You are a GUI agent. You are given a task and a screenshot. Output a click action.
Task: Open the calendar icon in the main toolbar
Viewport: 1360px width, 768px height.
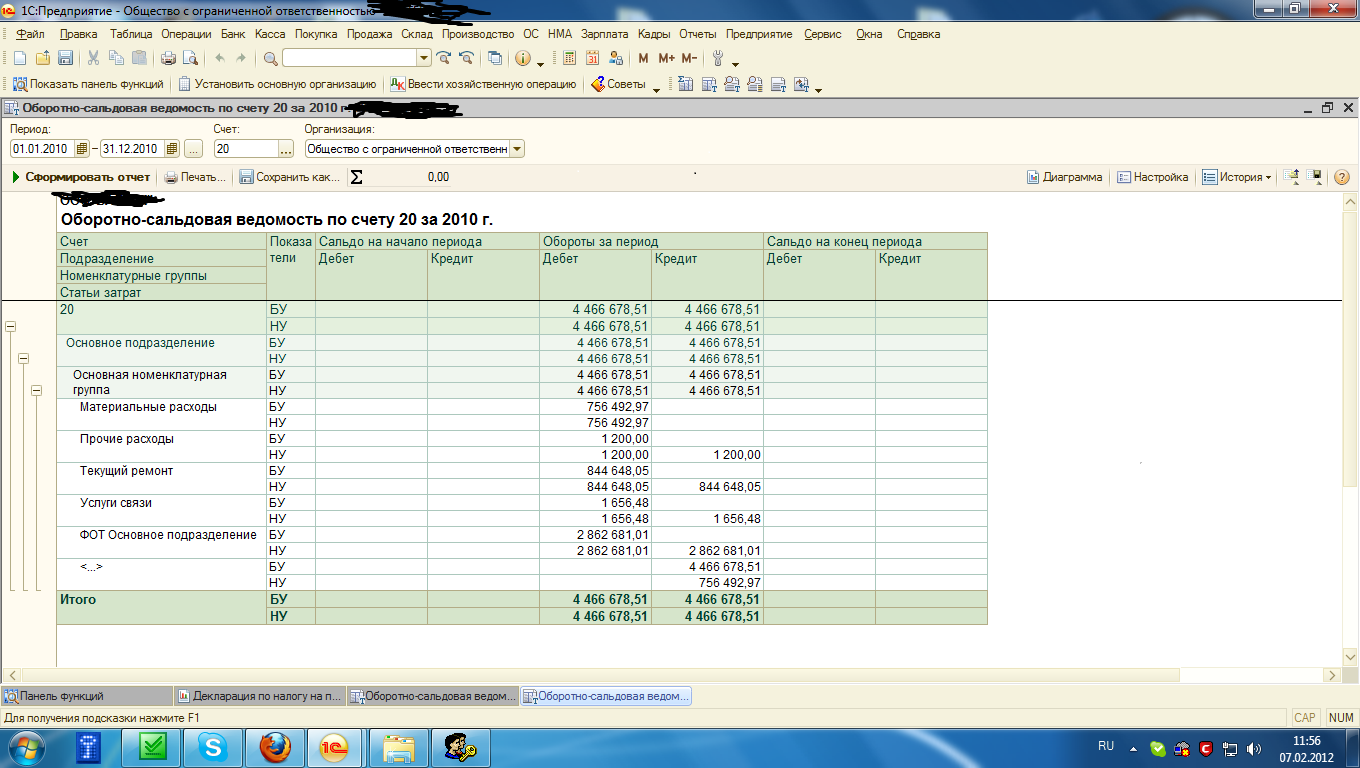(592, 58)
